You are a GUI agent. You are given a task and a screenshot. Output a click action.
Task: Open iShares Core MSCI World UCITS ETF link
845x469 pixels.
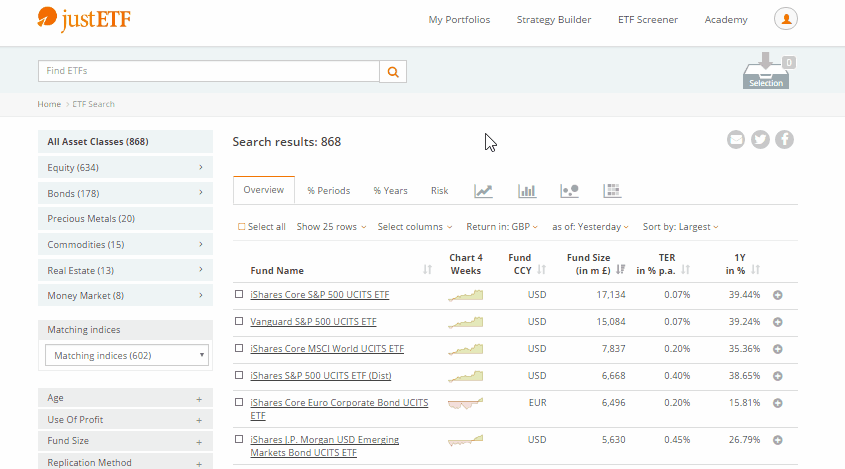327,349
